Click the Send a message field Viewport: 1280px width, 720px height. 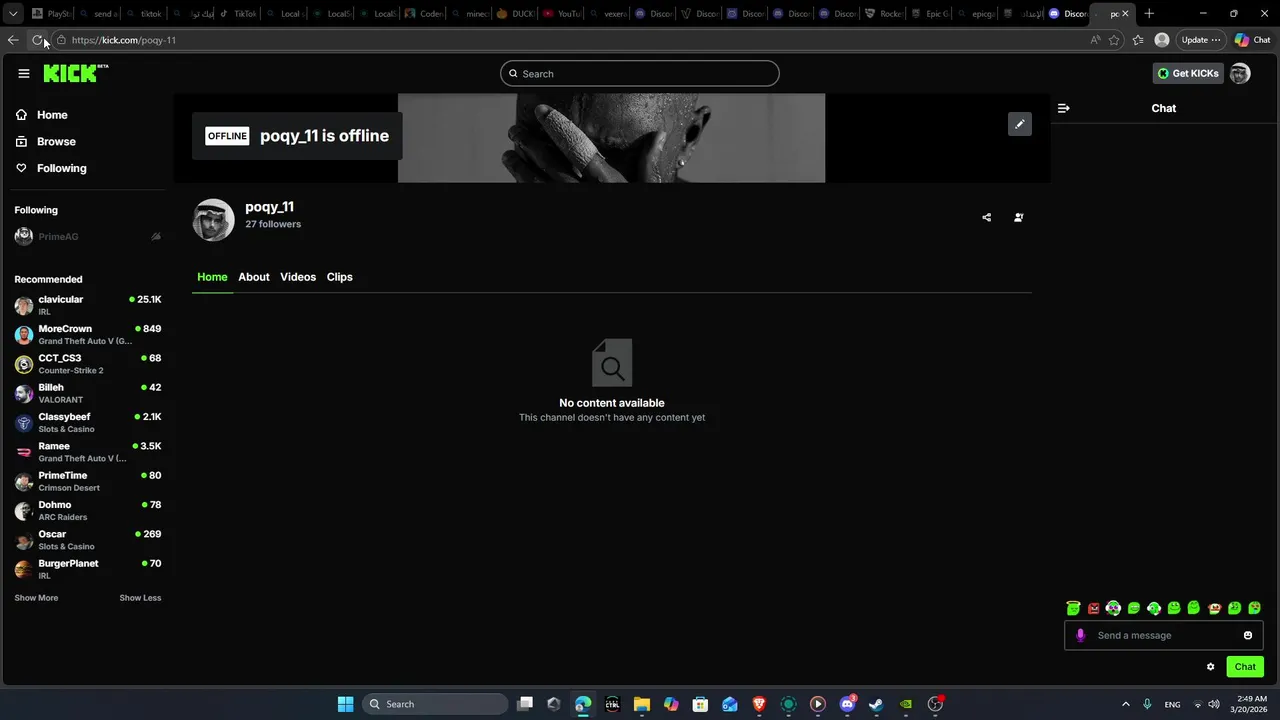point(1164,635)
